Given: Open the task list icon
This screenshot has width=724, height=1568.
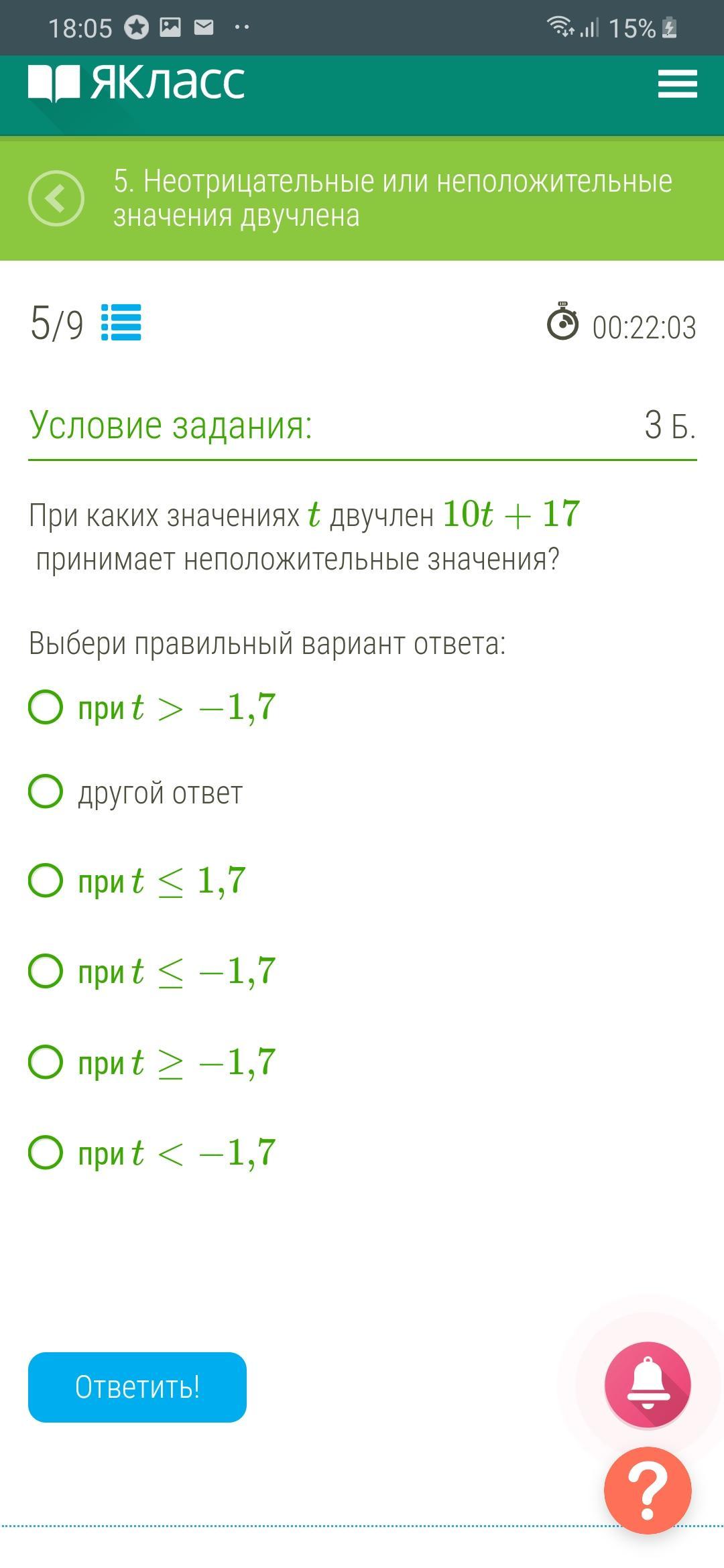Looking at the screenshot, I should coord(121,322).
